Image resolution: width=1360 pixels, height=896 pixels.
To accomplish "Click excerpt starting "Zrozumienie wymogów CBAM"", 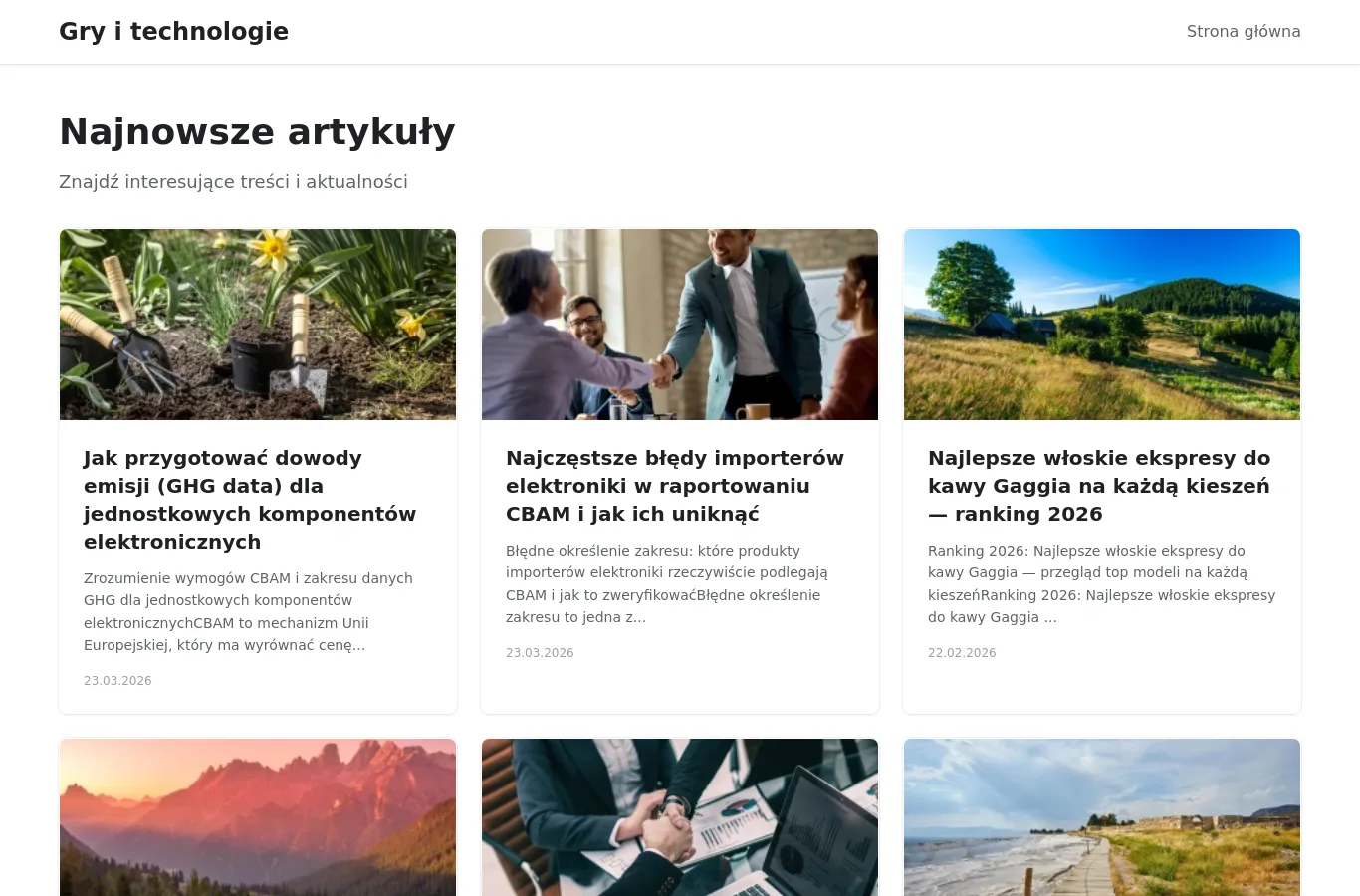I will click(248, 612).
